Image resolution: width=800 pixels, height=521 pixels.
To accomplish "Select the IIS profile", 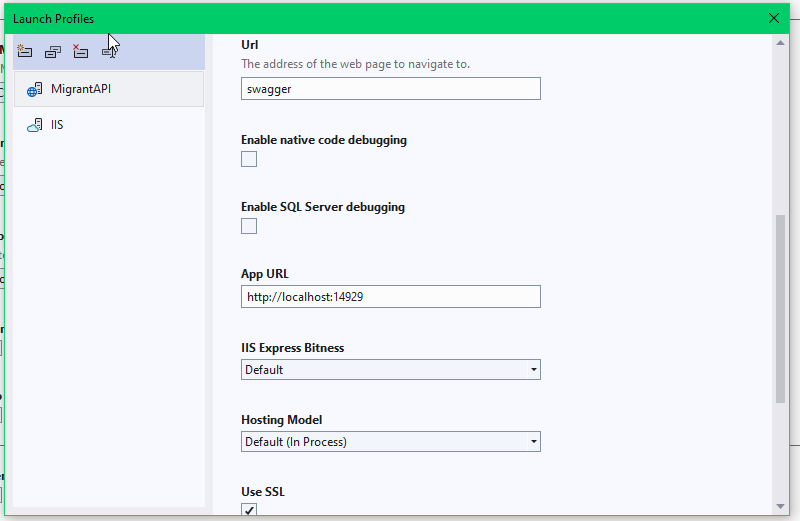I will coord(109,125).
